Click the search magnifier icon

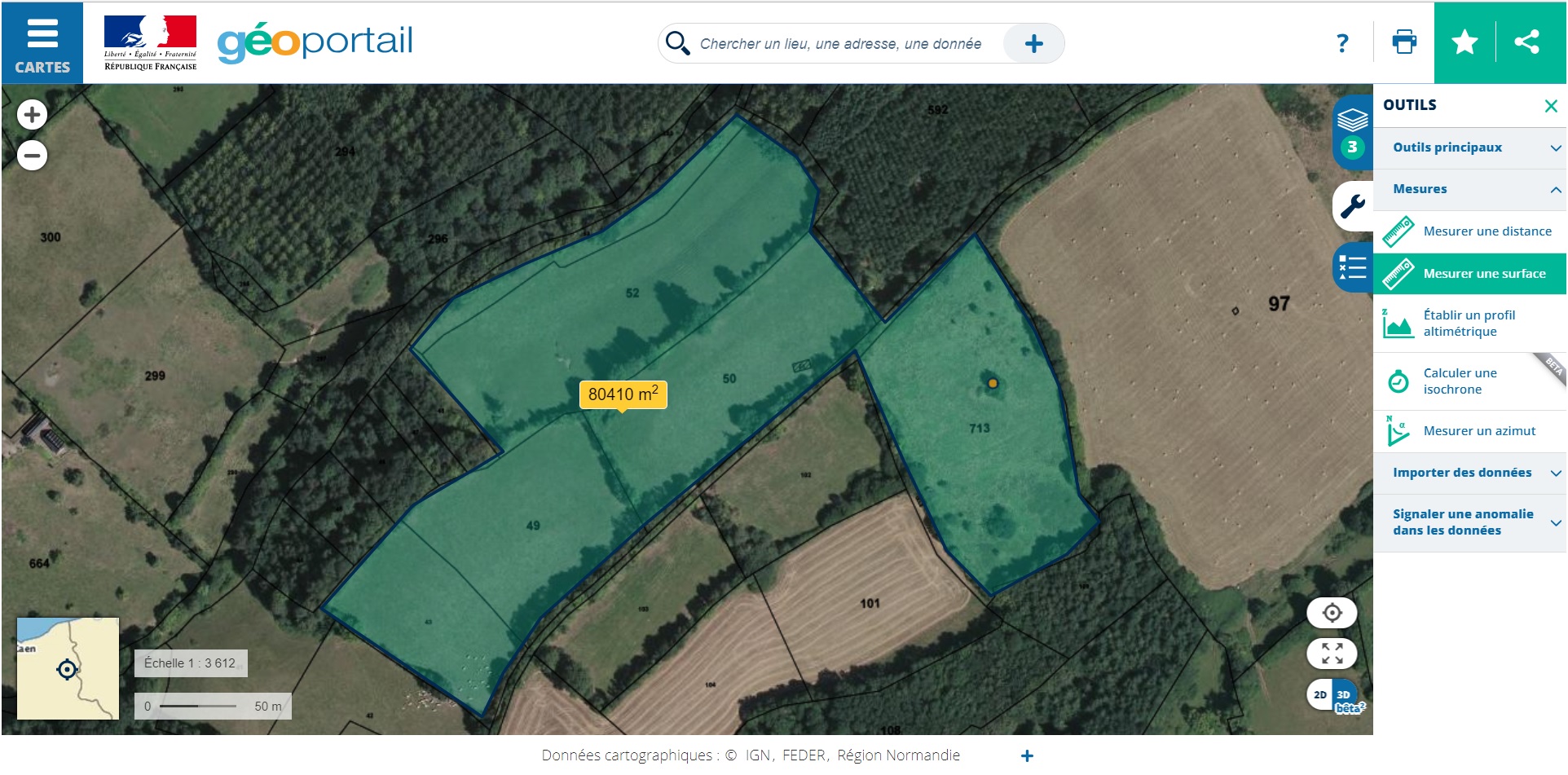pyautogui.click(x=677, y=43)
